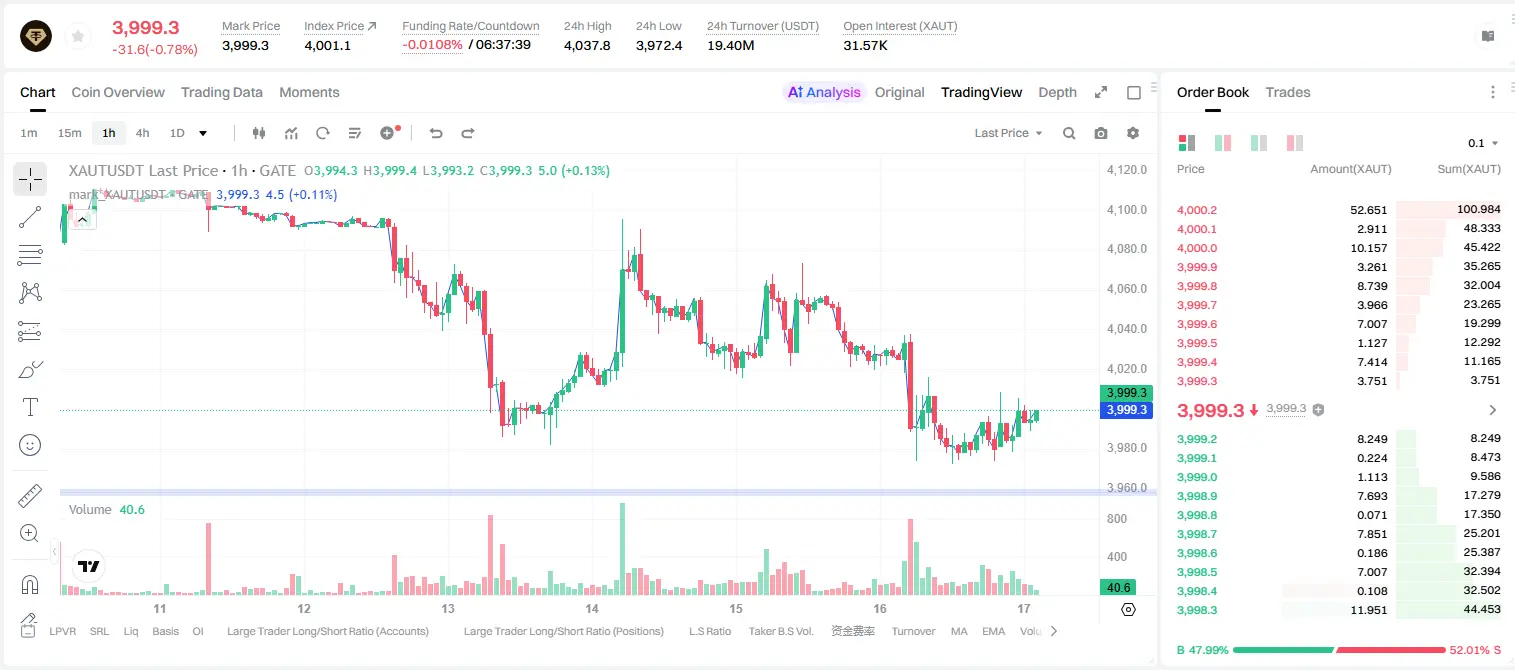The image size is (1515, 670).
Task: Show only sell orders in order book
Action: coord(1295,143)
